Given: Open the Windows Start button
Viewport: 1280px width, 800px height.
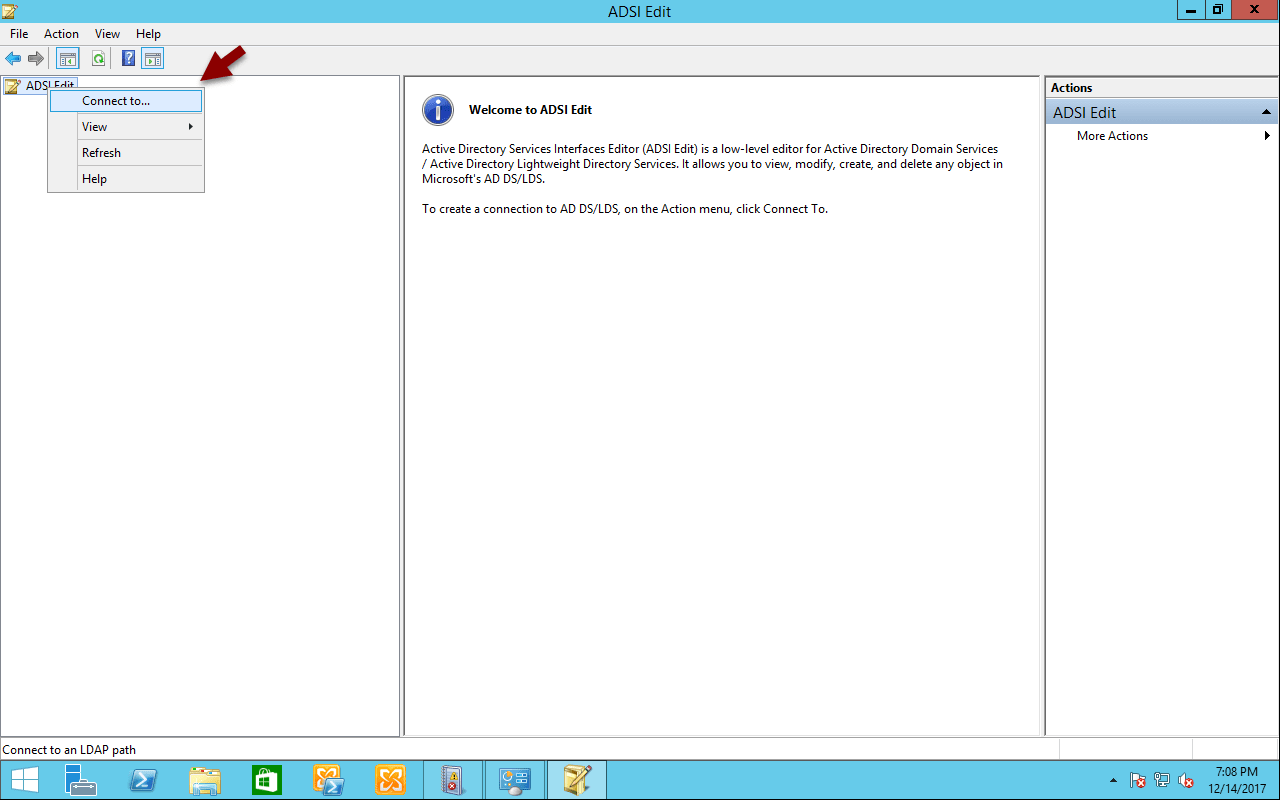Looking at the screenshot, I should click(x=24, y=780).
